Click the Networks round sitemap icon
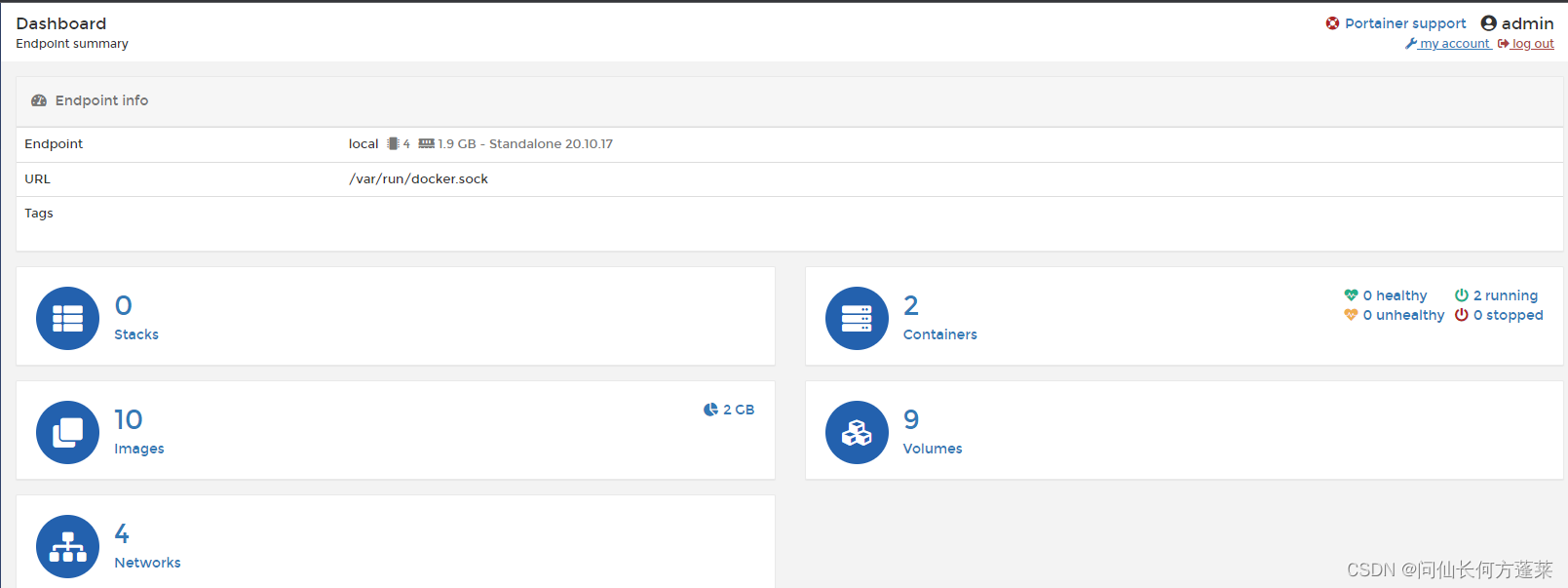The image size is (1568, 588). 67,546
